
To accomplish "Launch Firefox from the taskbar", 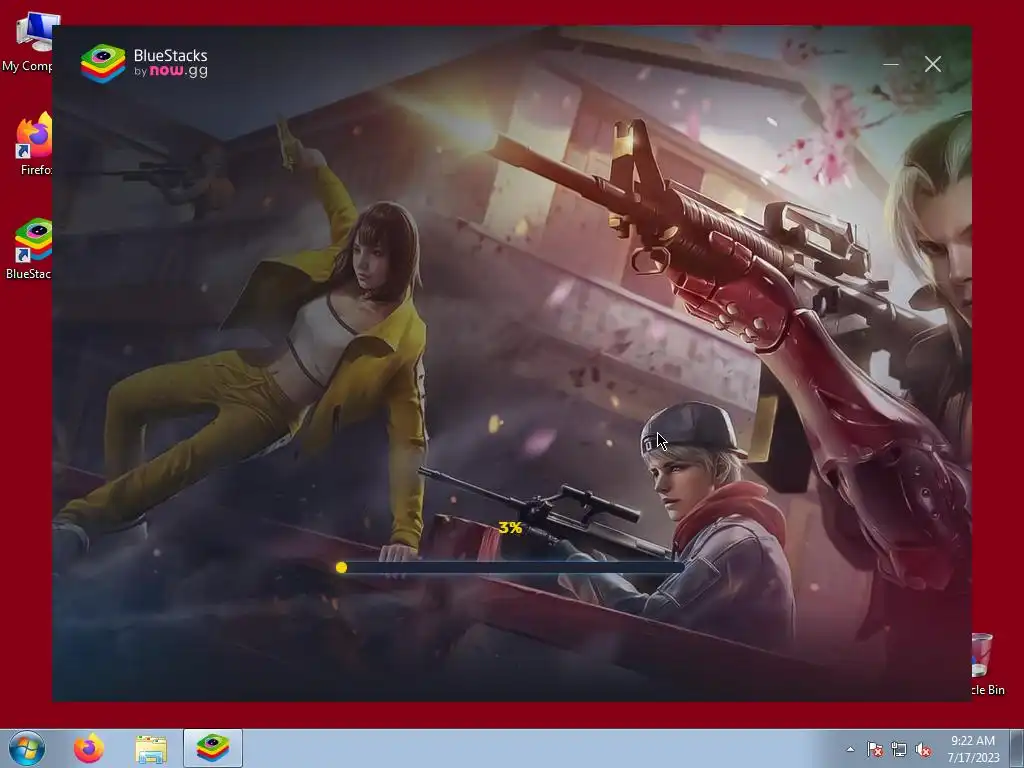I will tap(89, 748).
